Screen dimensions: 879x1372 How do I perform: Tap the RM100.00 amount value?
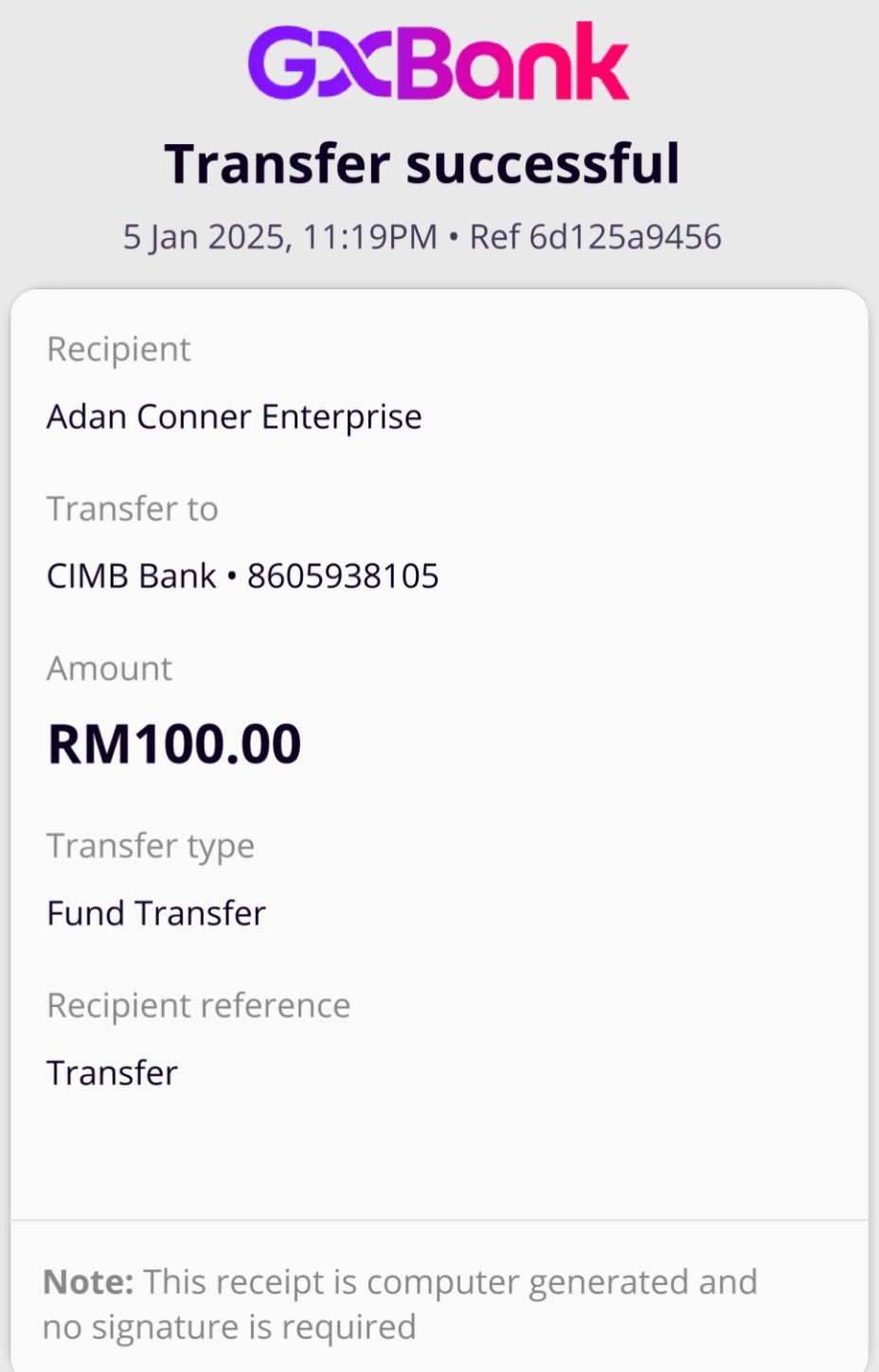[x=174, y=744]
